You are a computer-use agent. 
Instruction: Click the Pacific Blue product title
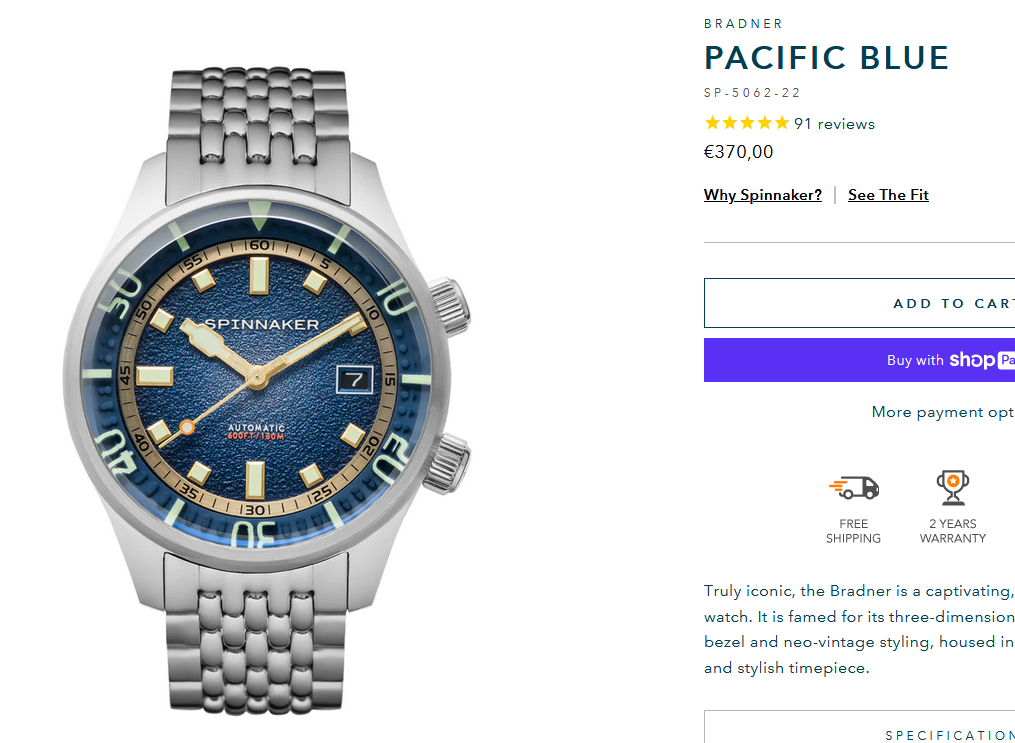click(826, 58)
